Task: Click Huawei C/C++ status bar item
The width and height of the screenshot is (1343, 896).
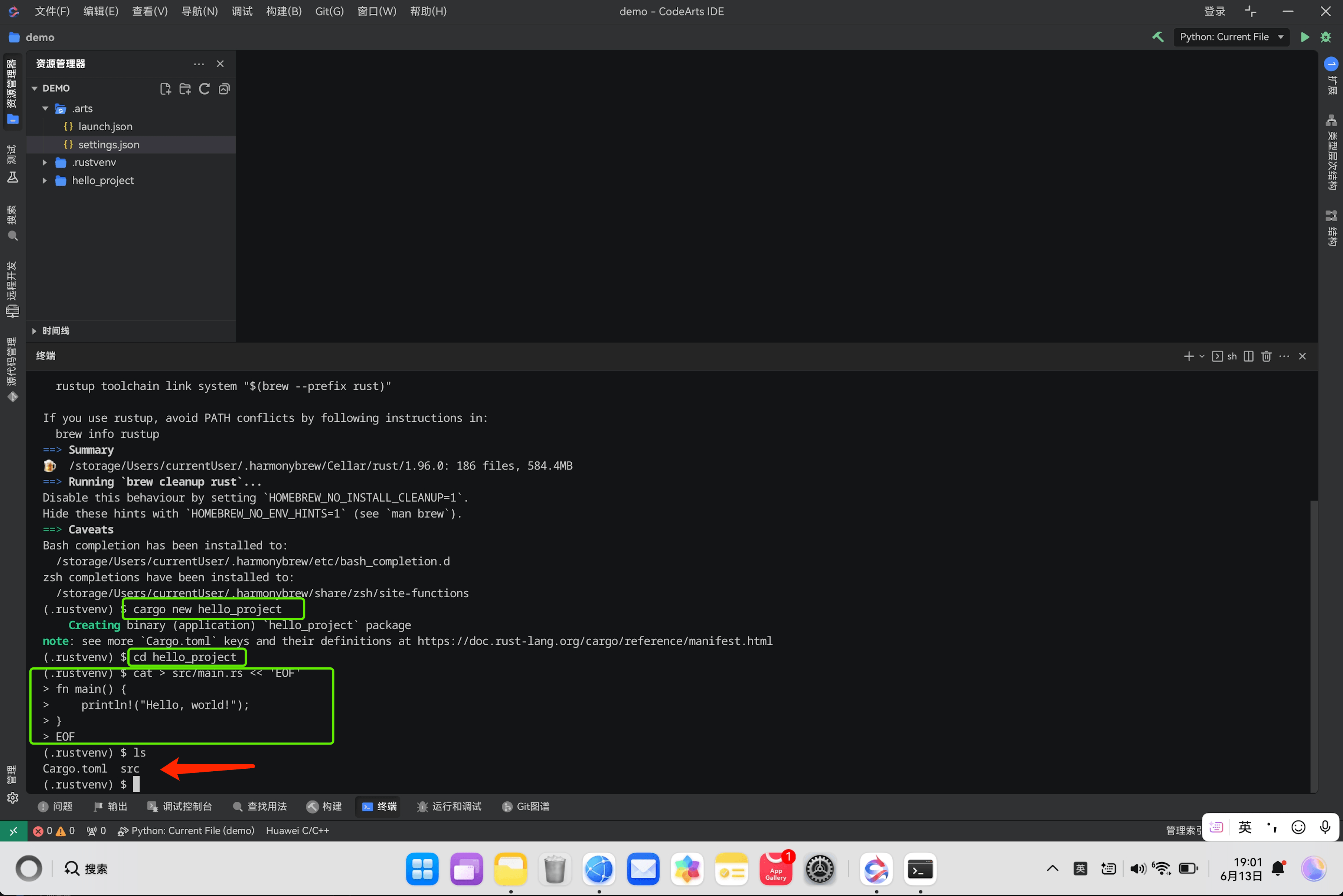Action: (x=297, y=831)
